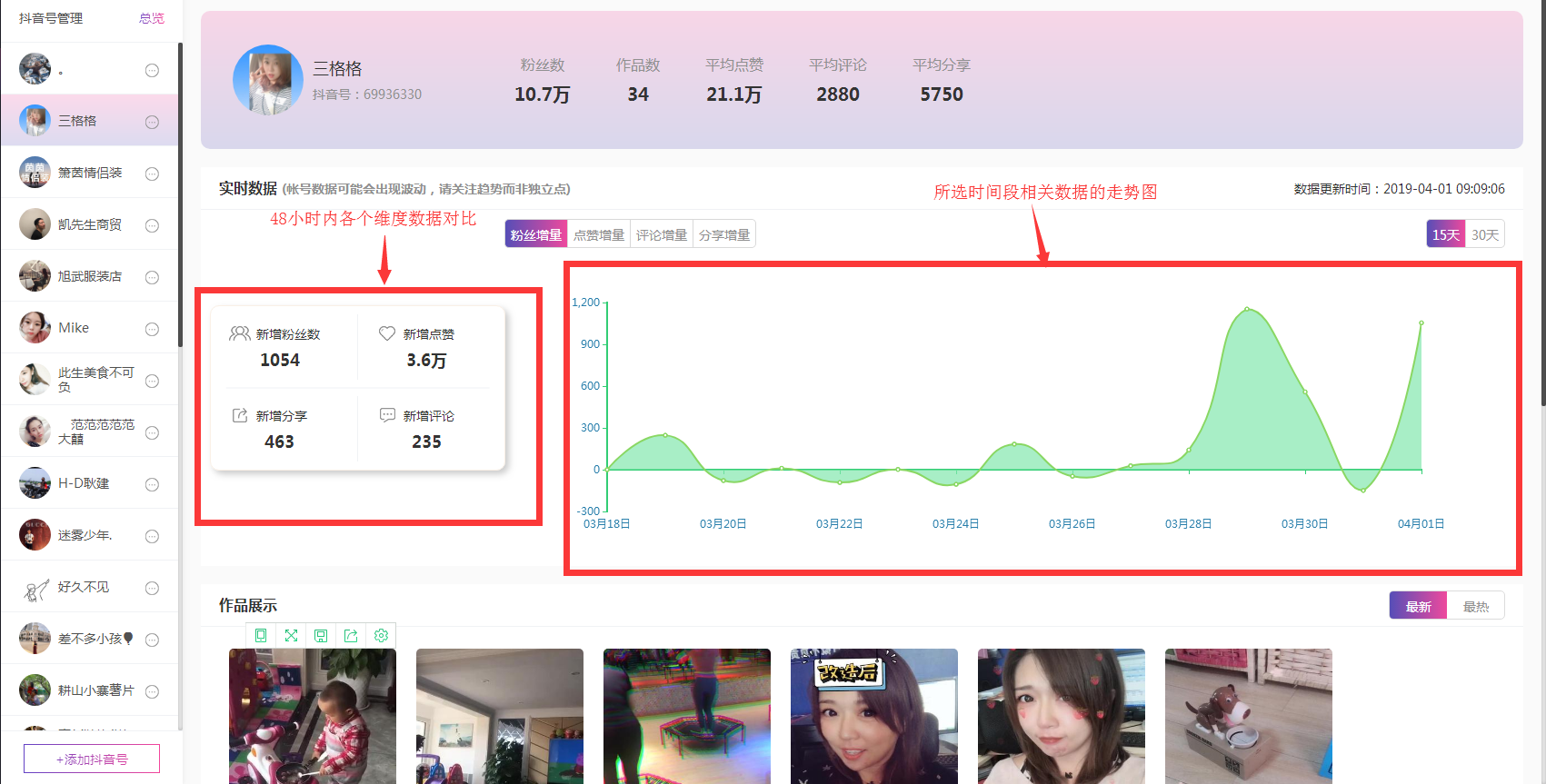This screenshot has height=784, width=1546.
Task: Open the options icon beside 凯先生商贸
Action: [152, 225]
